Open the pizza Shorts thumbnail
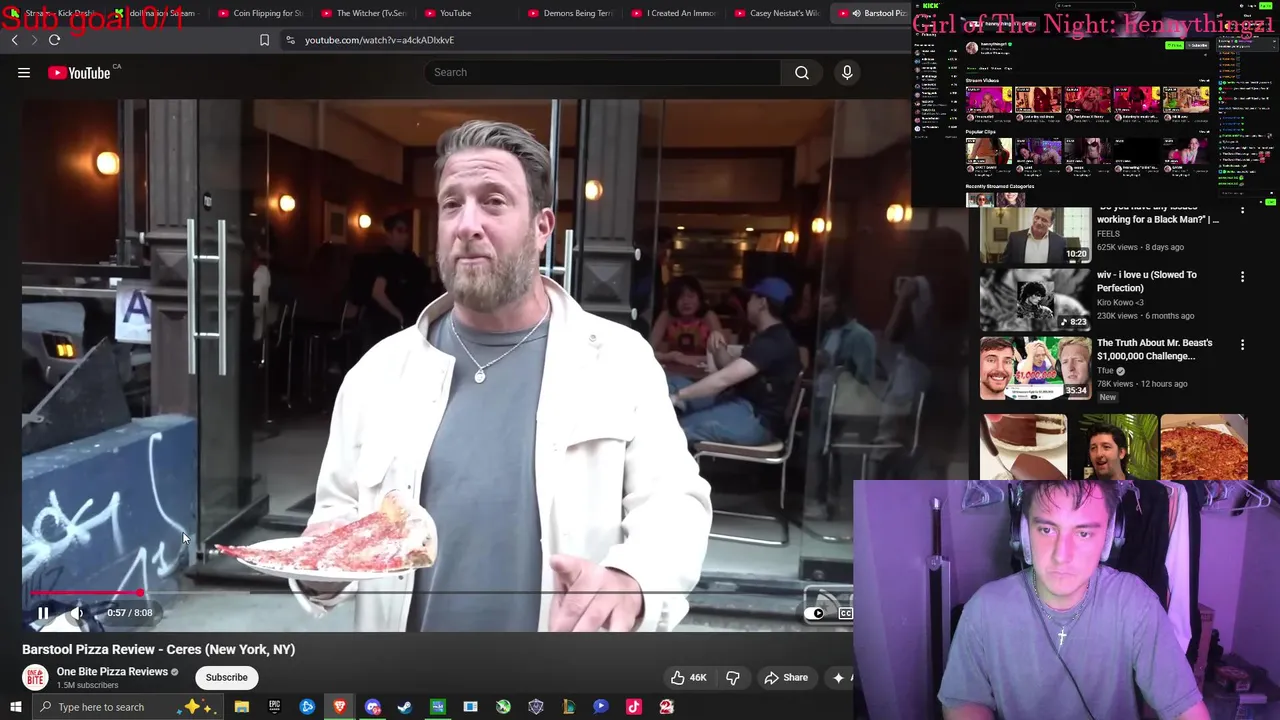Viewport: 1280px width, 720px height. [1204, 447]
